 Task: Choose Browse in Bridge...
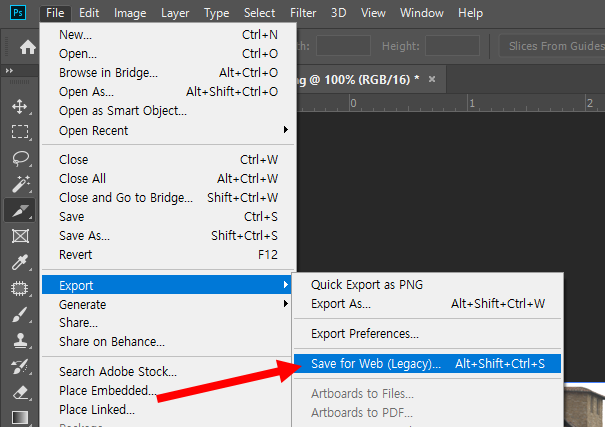(x=169, y=73)
